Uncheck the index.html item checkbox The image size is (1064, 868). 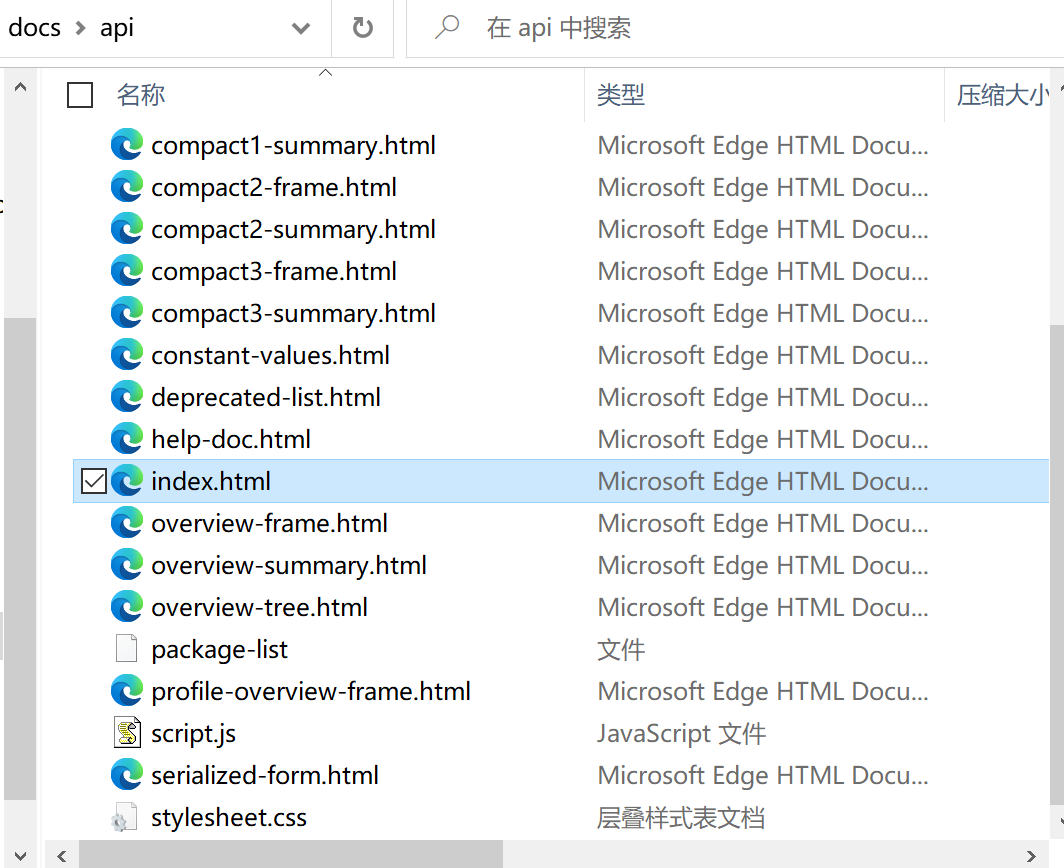tap(94, 481)
